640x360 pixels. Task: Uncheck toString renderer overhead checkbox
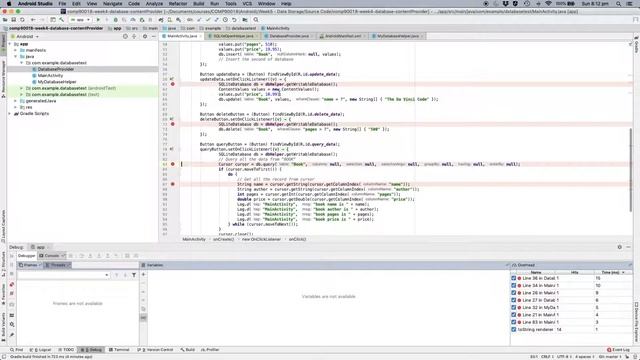point(513,329)
